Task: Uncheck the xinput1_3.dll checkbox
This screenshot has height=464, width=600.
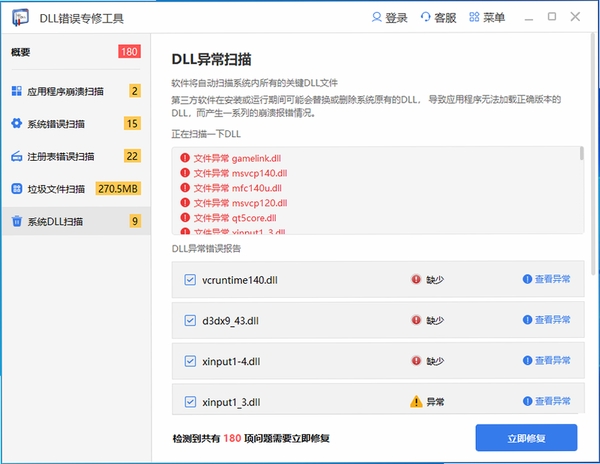Action: coord(190,402)
